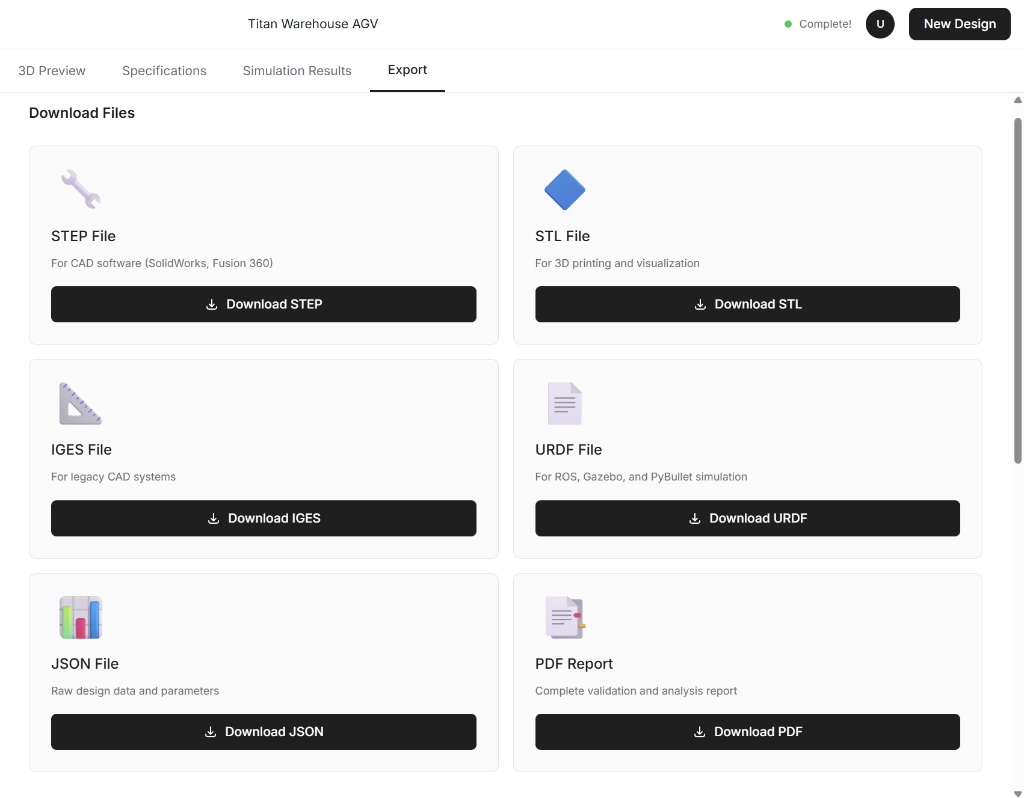Screen dimensions: 1024x798
Task: Download the URDF file
Action: [747, 518]
